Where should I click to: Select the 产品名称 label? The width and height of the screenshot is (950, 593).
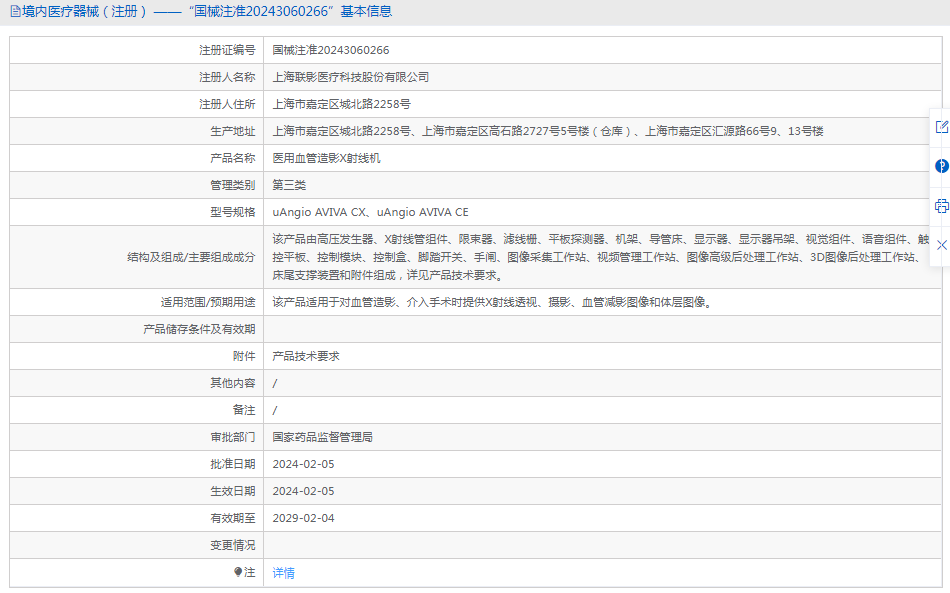[x=233, y=159]
